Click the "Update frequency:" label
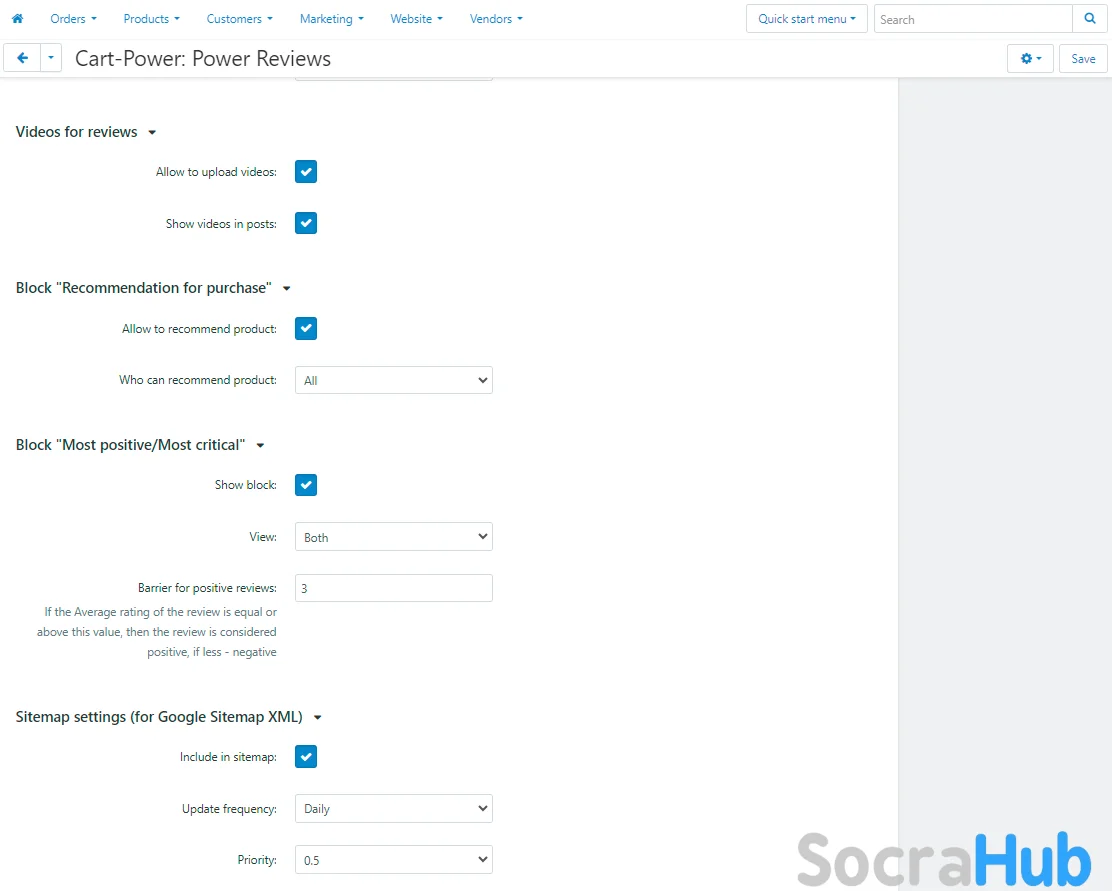This screenshot has width=1112, height=891. [x=229, y=809]
